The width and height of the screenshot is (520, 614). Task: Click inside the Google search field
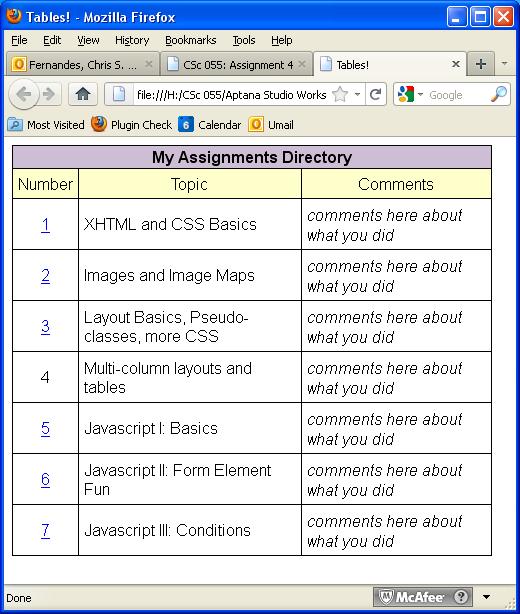[457, 95]
